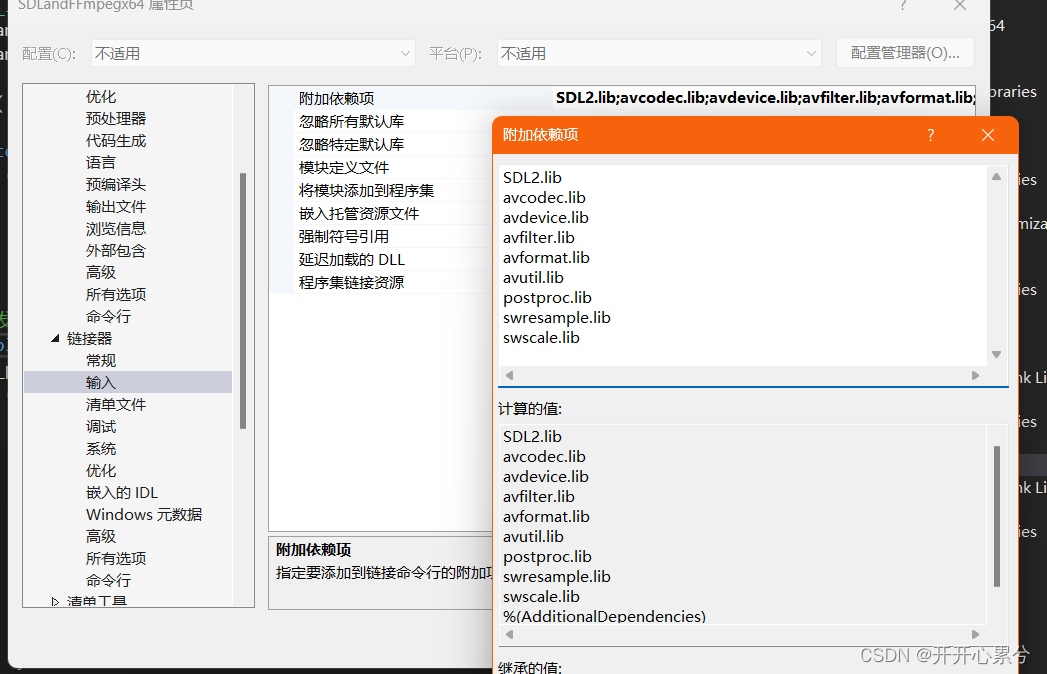Click the vertical scrollbar of the dependencies list
Viewport: 1047px width, 674px height.
pos(996,270)
